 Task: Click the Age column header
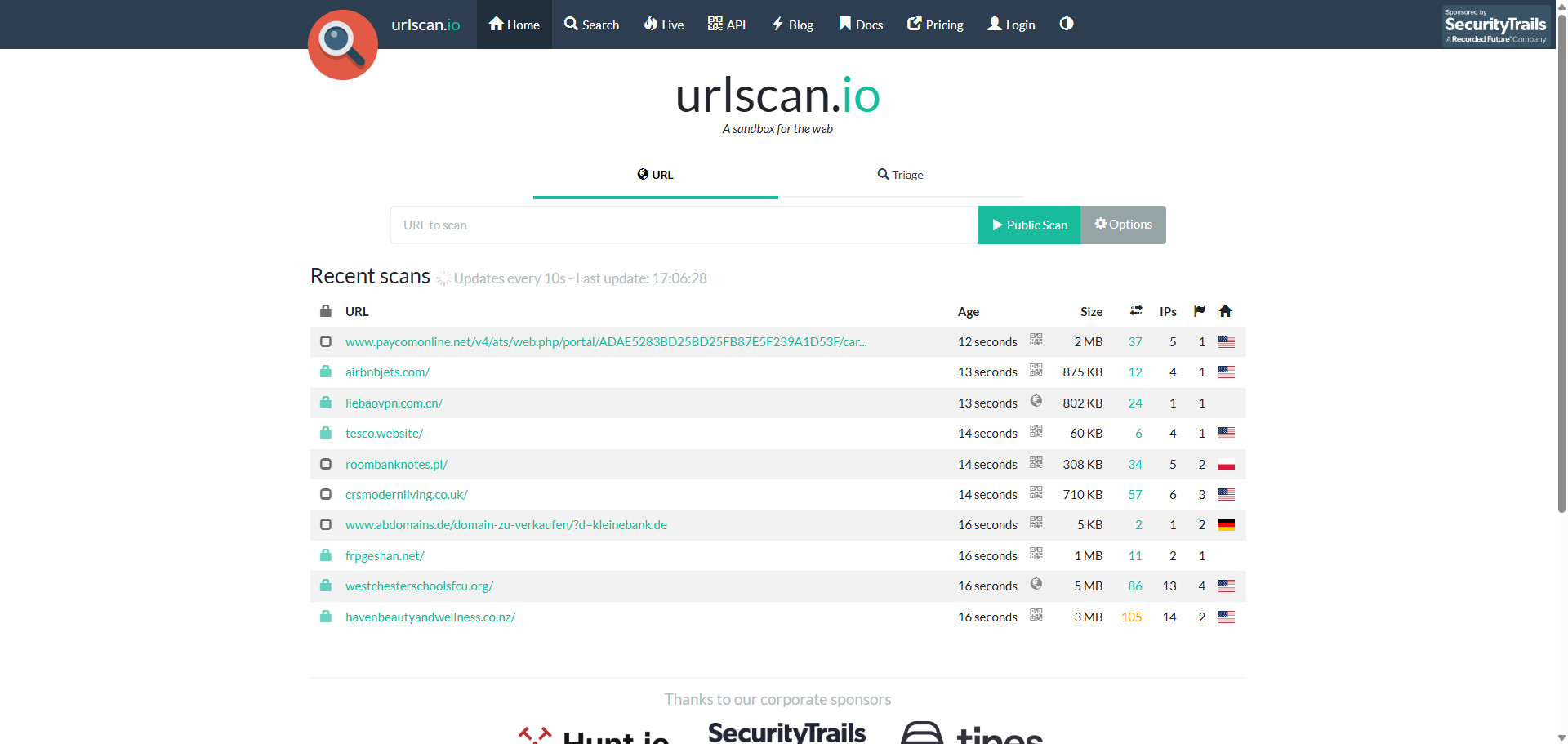[969, 312]
